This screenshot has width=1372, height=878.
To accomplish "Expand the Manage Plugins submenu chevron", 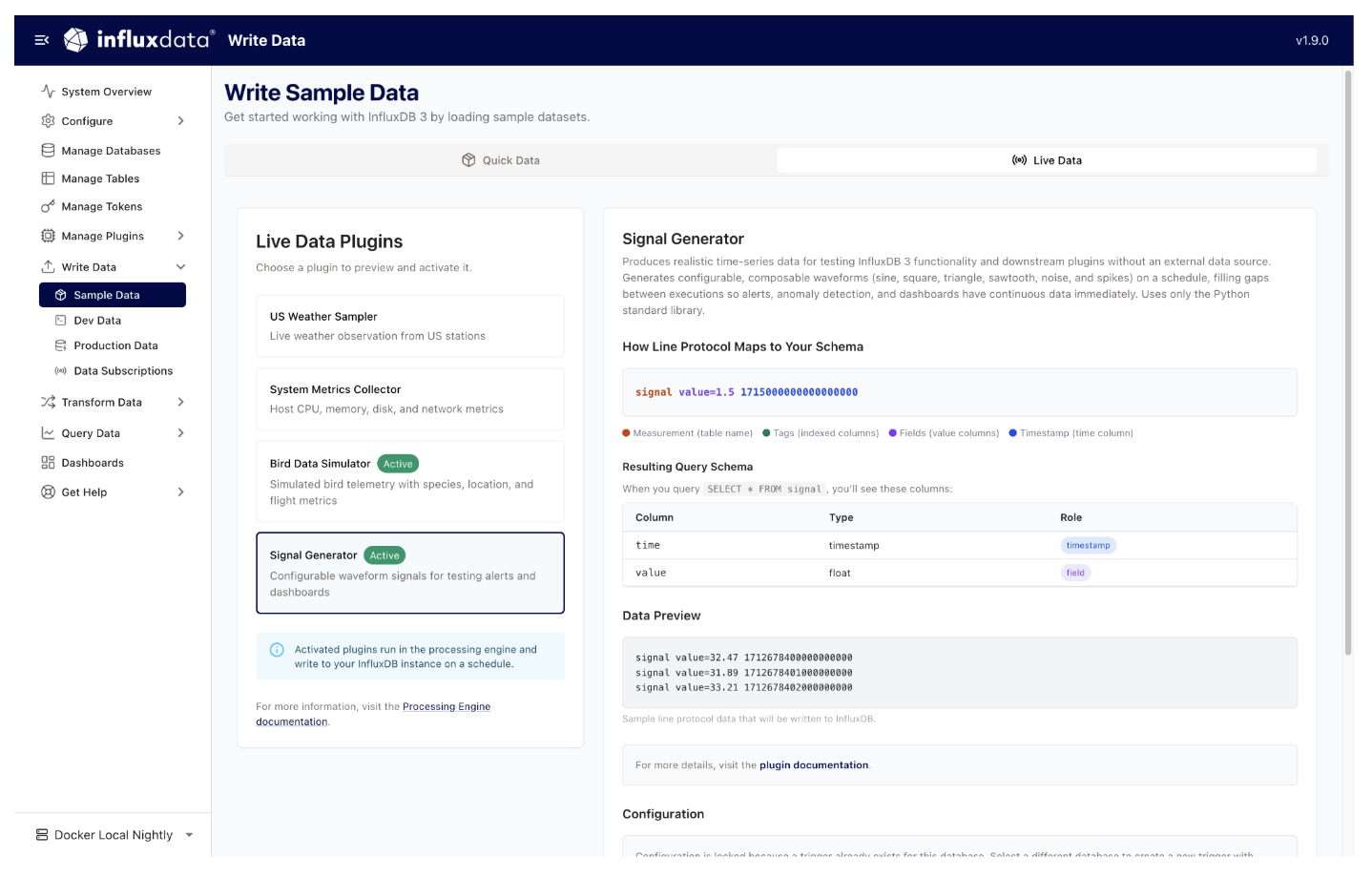I will (181, 236).
